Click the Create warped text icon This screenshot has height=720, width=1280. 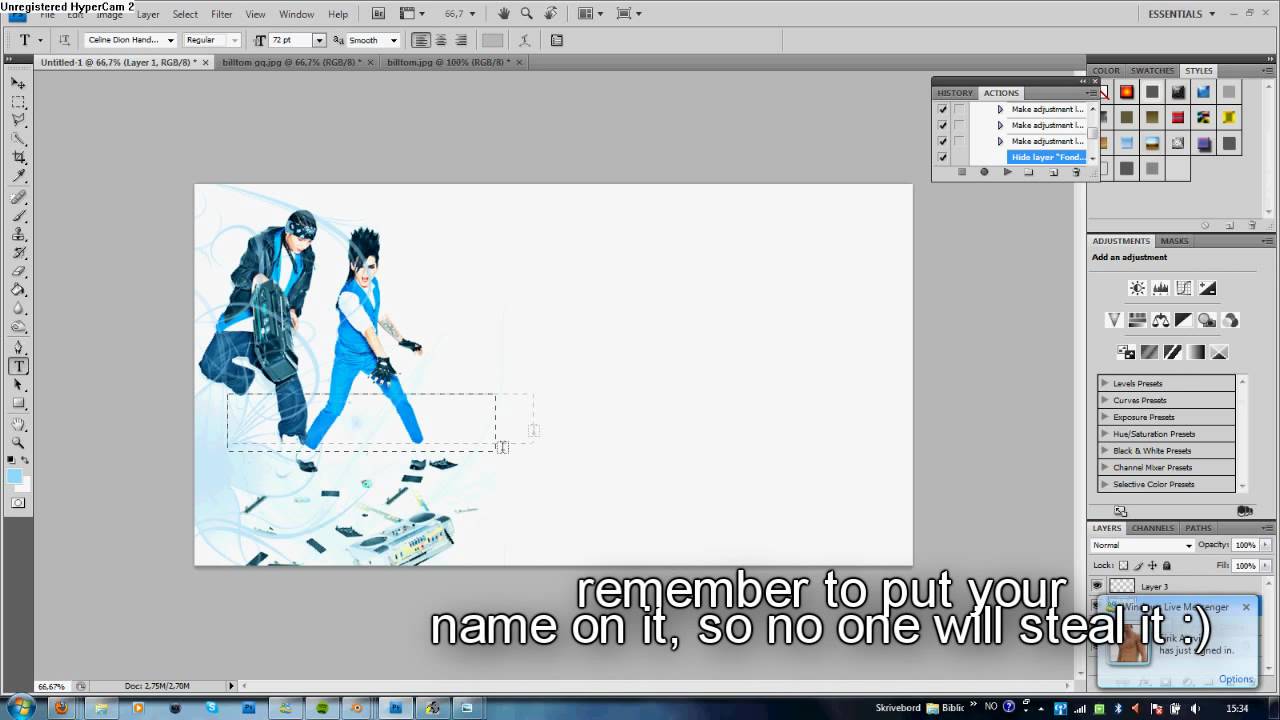tap(522, 40)
